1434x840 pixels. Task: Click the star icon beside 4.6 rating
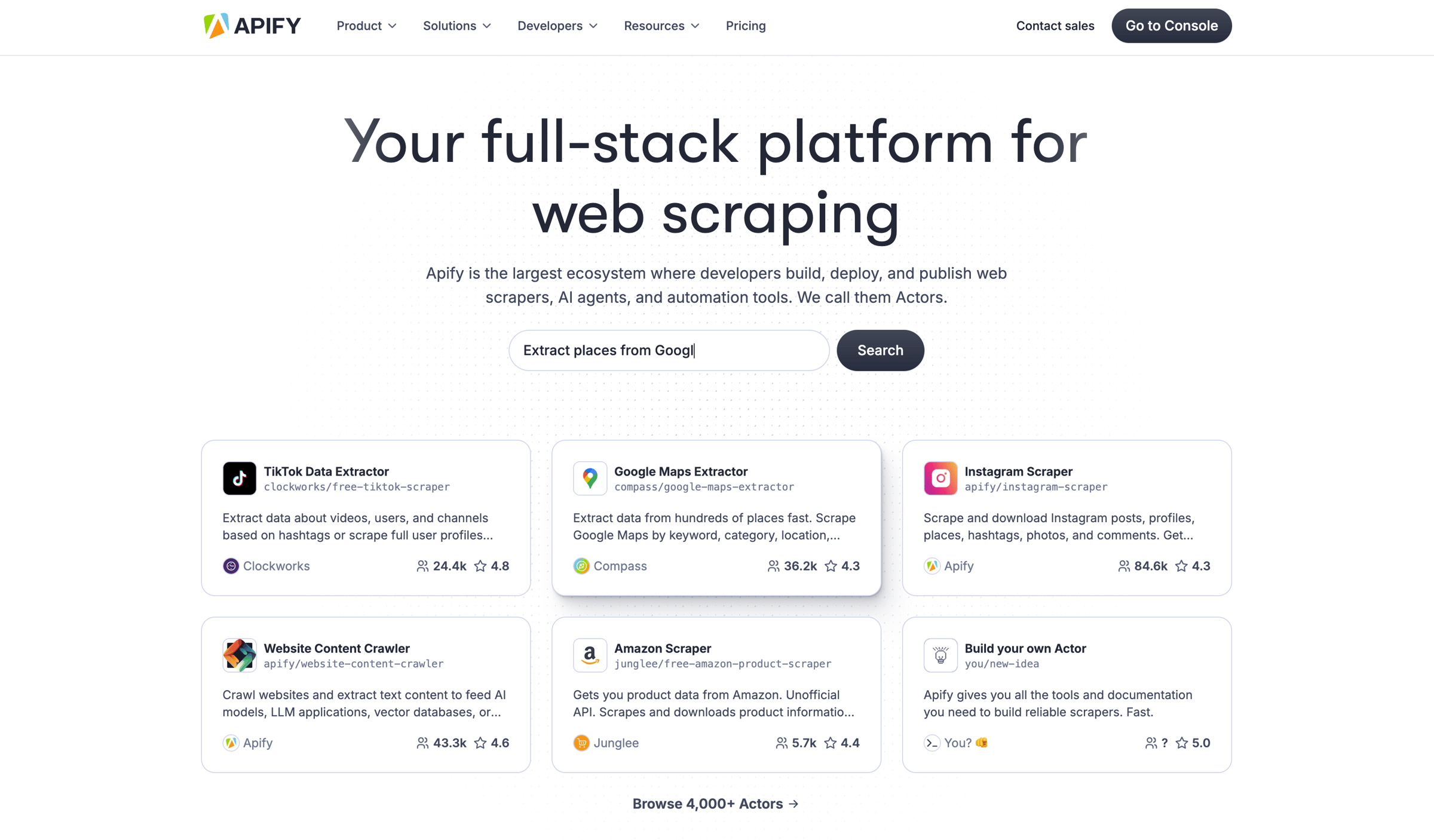tap(480, 743)
